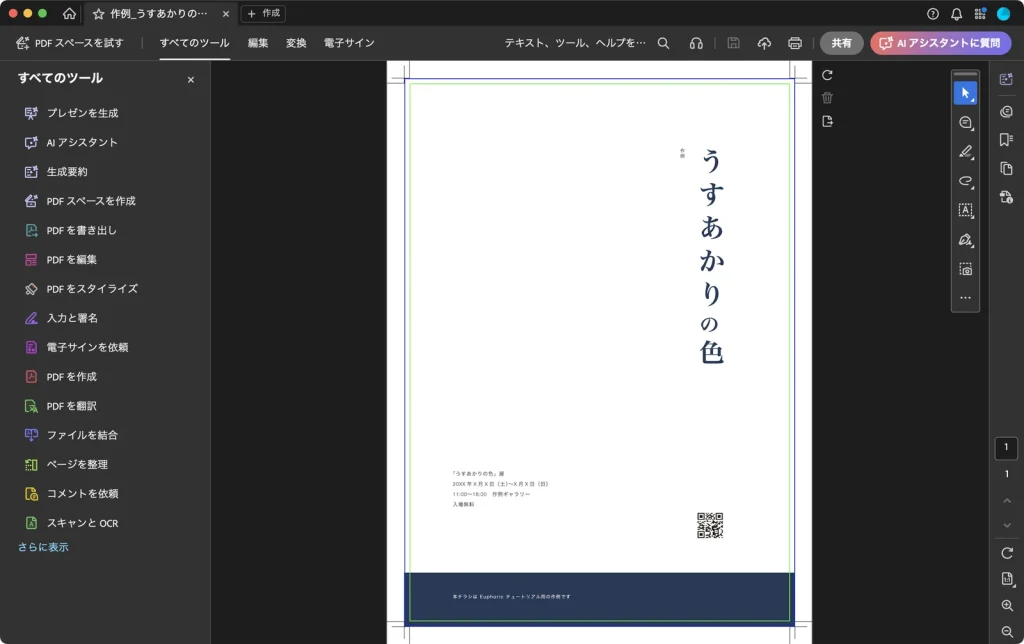This screenshot has height=644, width=1024.
Task: Print the document with printer icon
Action: pyautogui.click(x=795, y=43)
